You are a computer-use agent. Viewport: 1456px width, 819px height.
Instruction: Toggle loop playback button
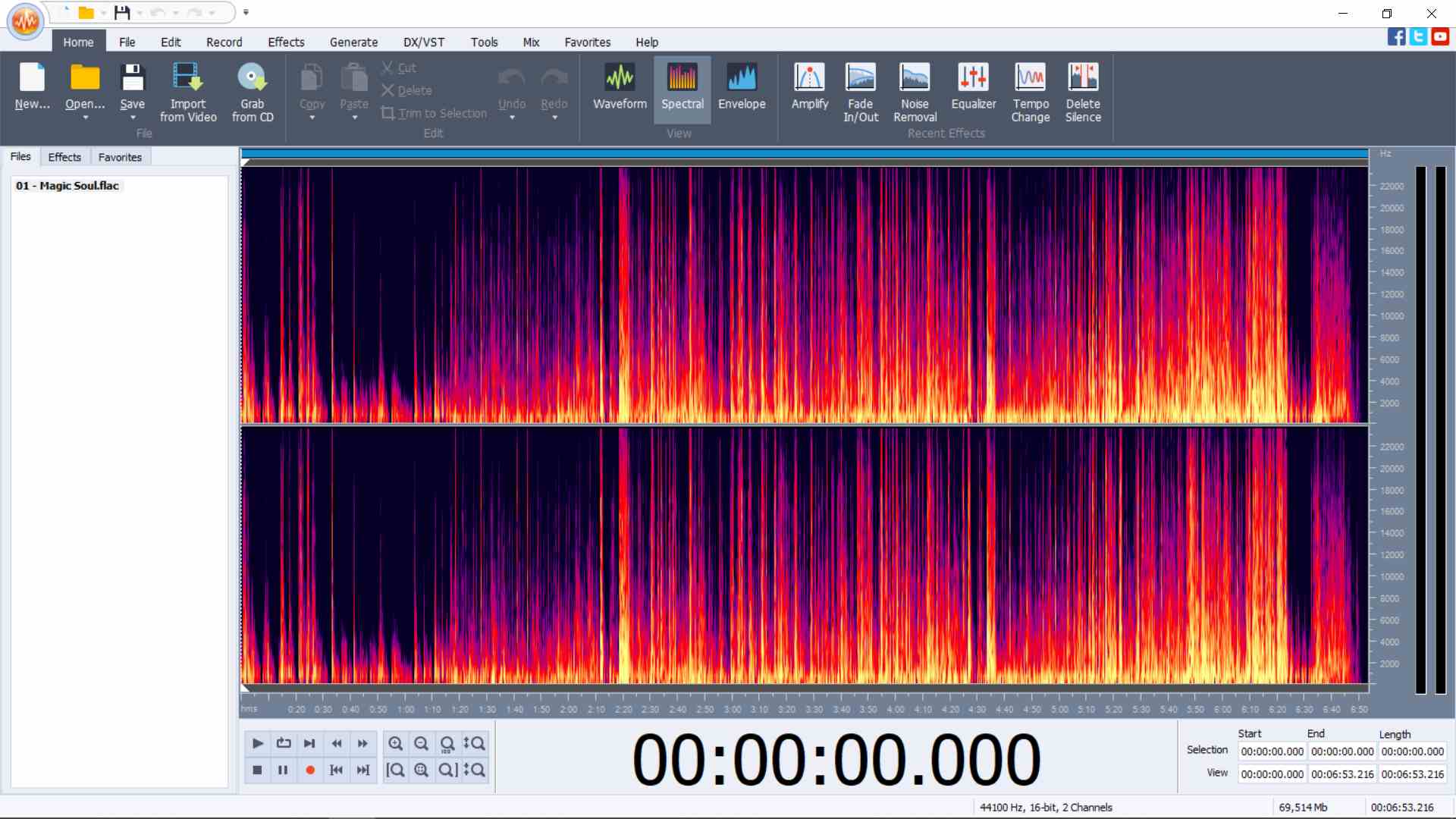tap(284, 743)
